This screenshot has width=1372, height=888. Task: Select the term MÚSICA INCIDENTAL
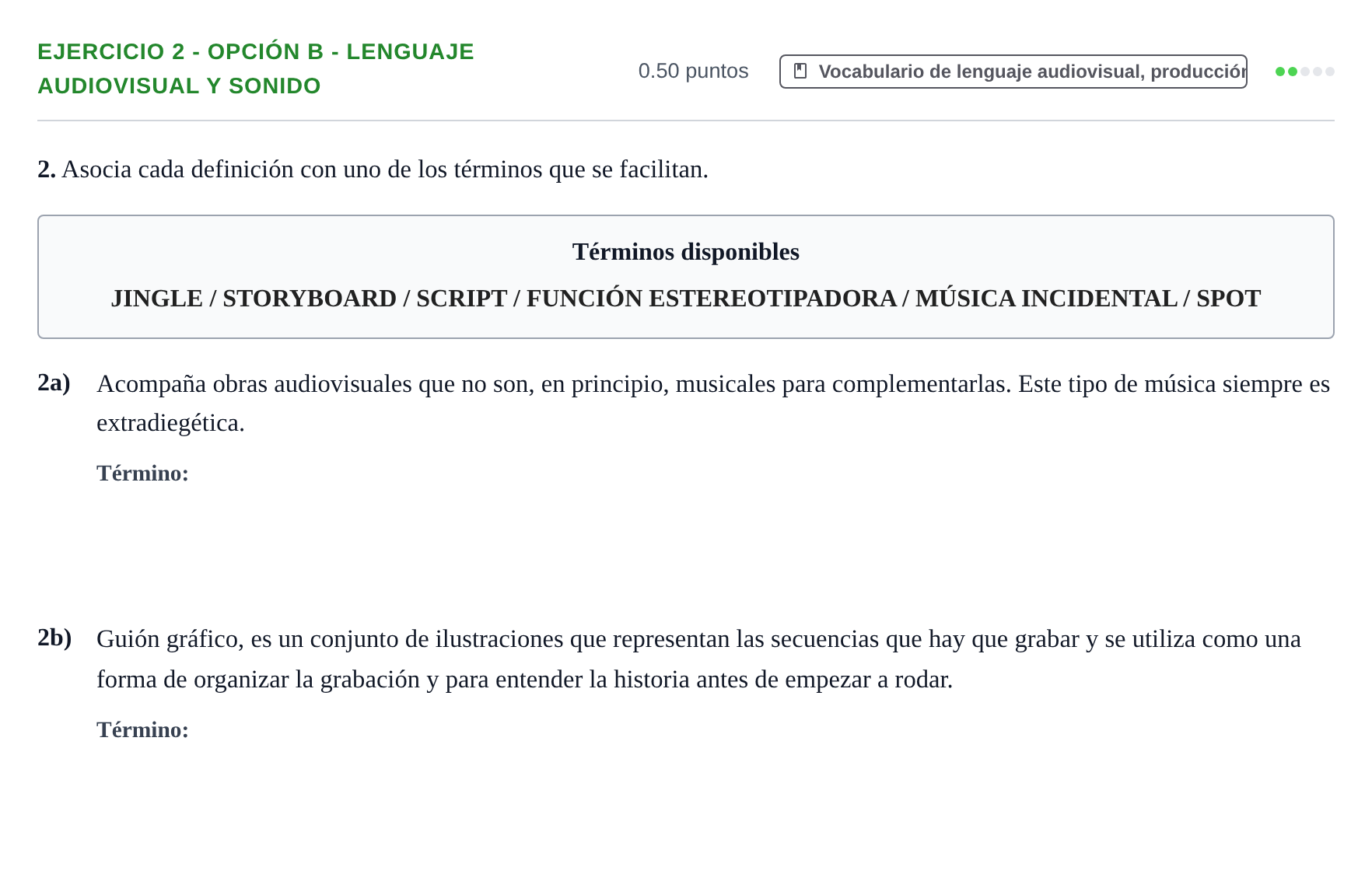click(1046, 299)
